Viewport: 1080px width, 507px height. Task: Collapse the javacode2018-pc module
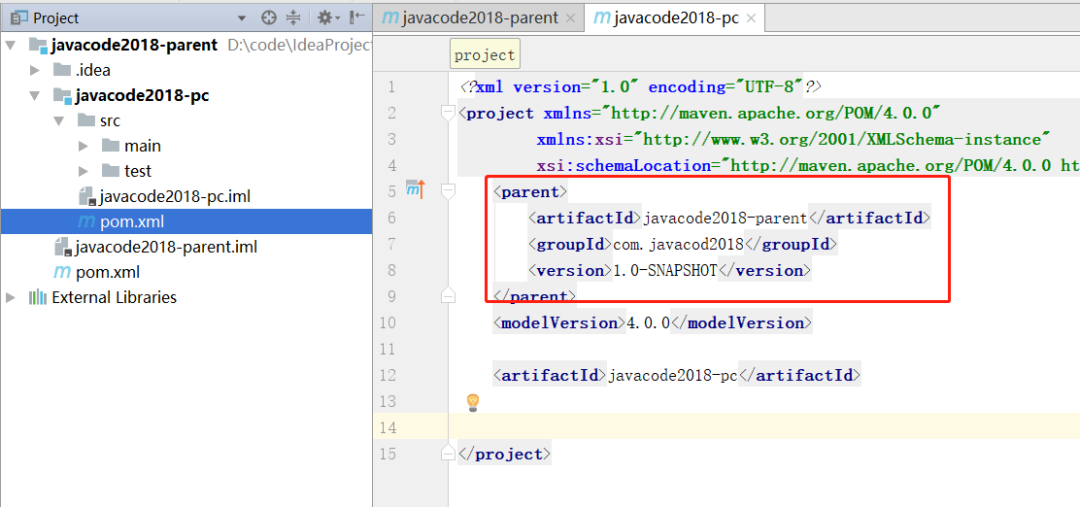[35, 96]
